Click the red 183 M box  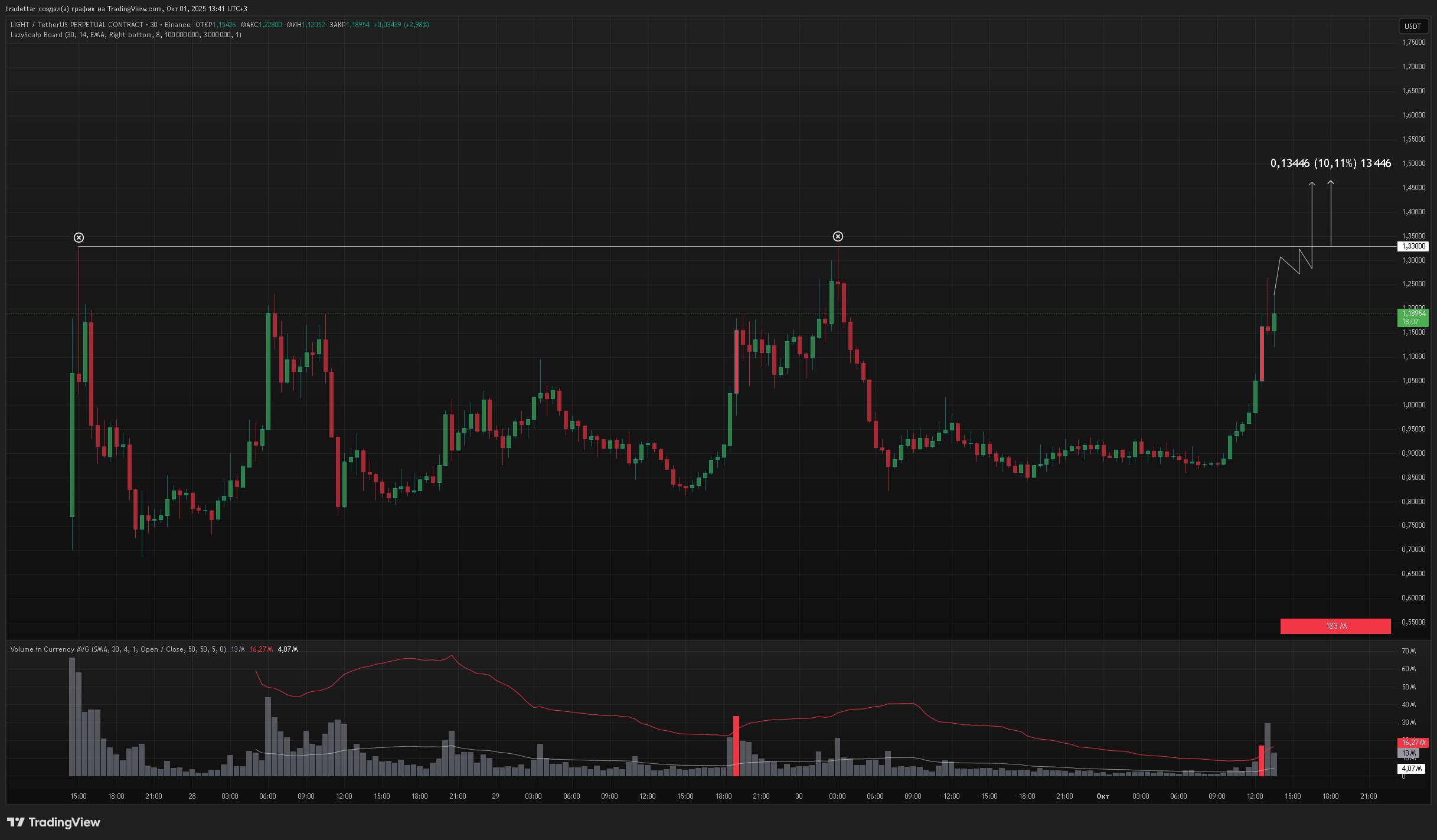[1335, 626]
